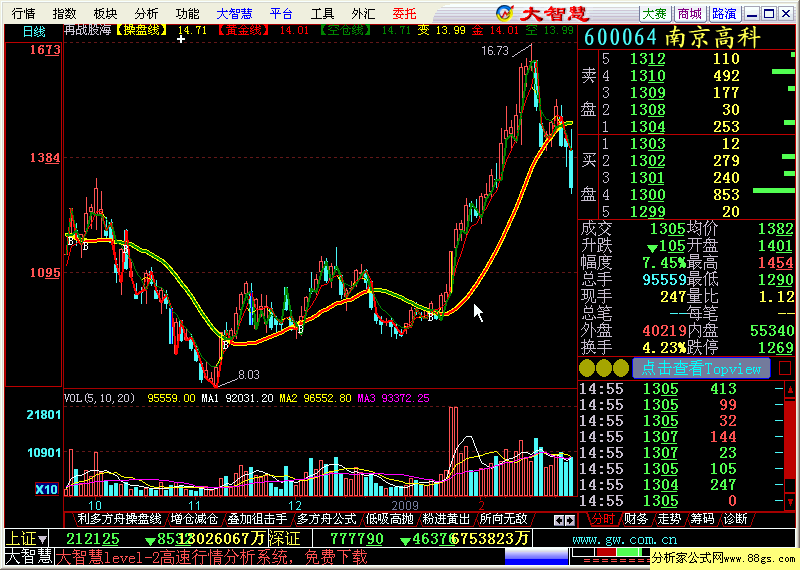Click the 16.73 high price label
Screen dimensions: 800x570
point(495,51)
